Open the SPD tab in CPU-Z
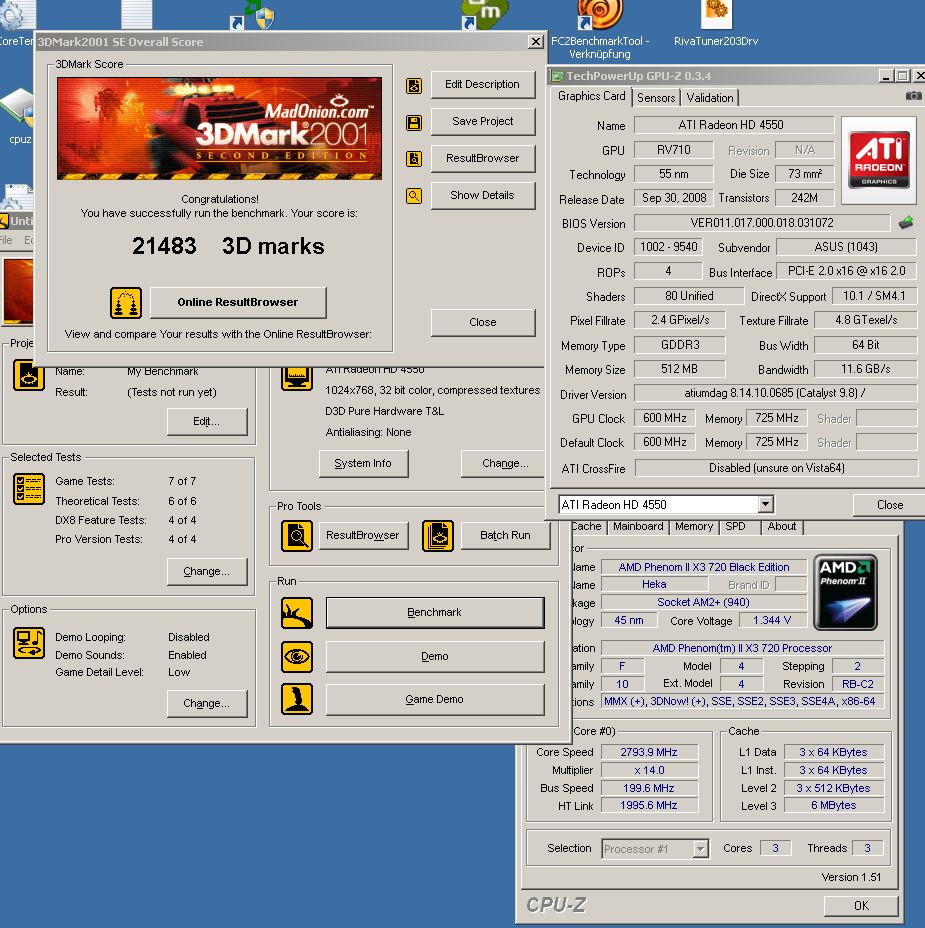The height and width of the screenshot is (928, 925). tap(736, 526)
